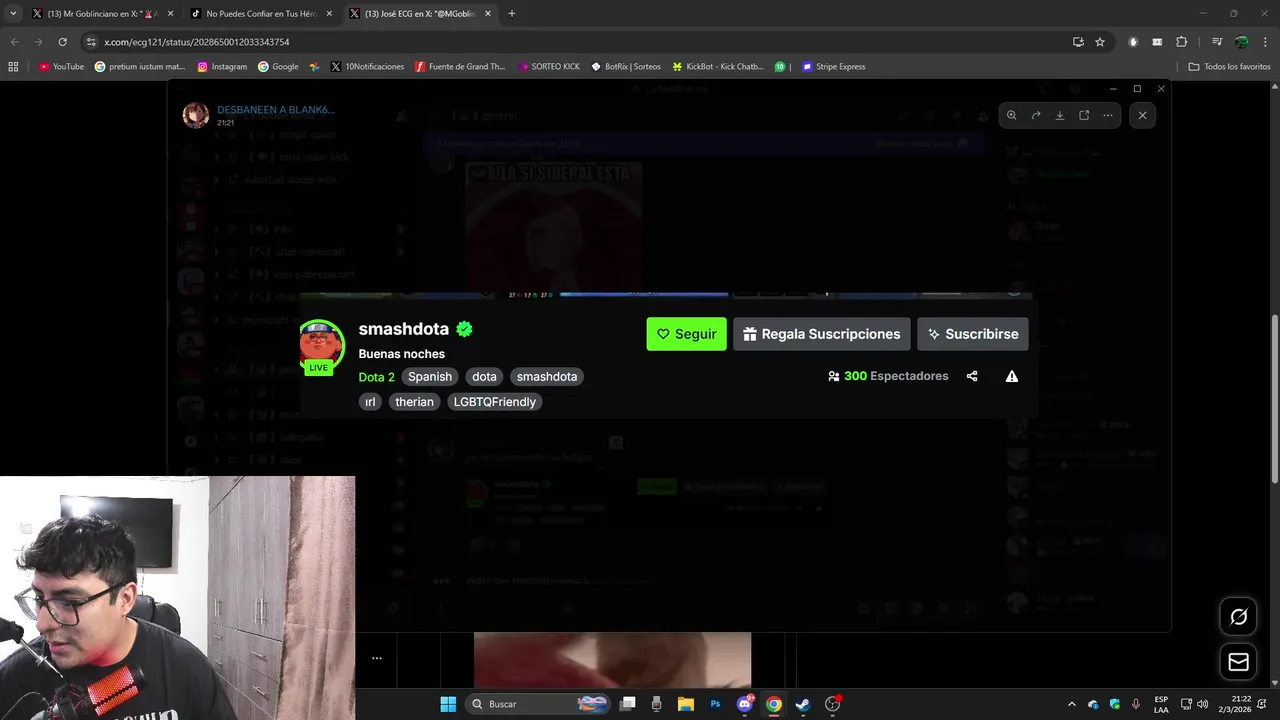Viewport: 1280px width, 720px height.
Task: Download the image via viewer toolbar
Action: click(x=1060, y=115)
